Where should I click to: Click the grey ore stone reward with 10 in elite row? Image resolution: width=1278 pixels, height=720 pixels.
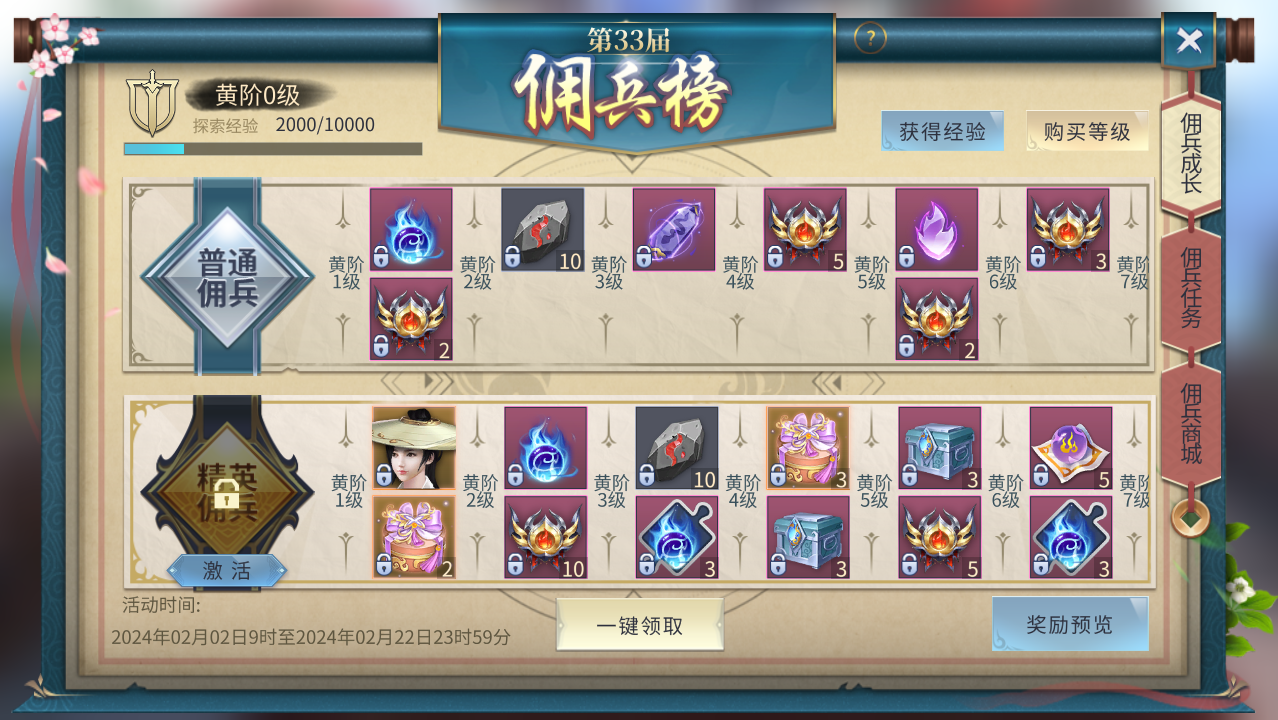[x=677, y=448]
